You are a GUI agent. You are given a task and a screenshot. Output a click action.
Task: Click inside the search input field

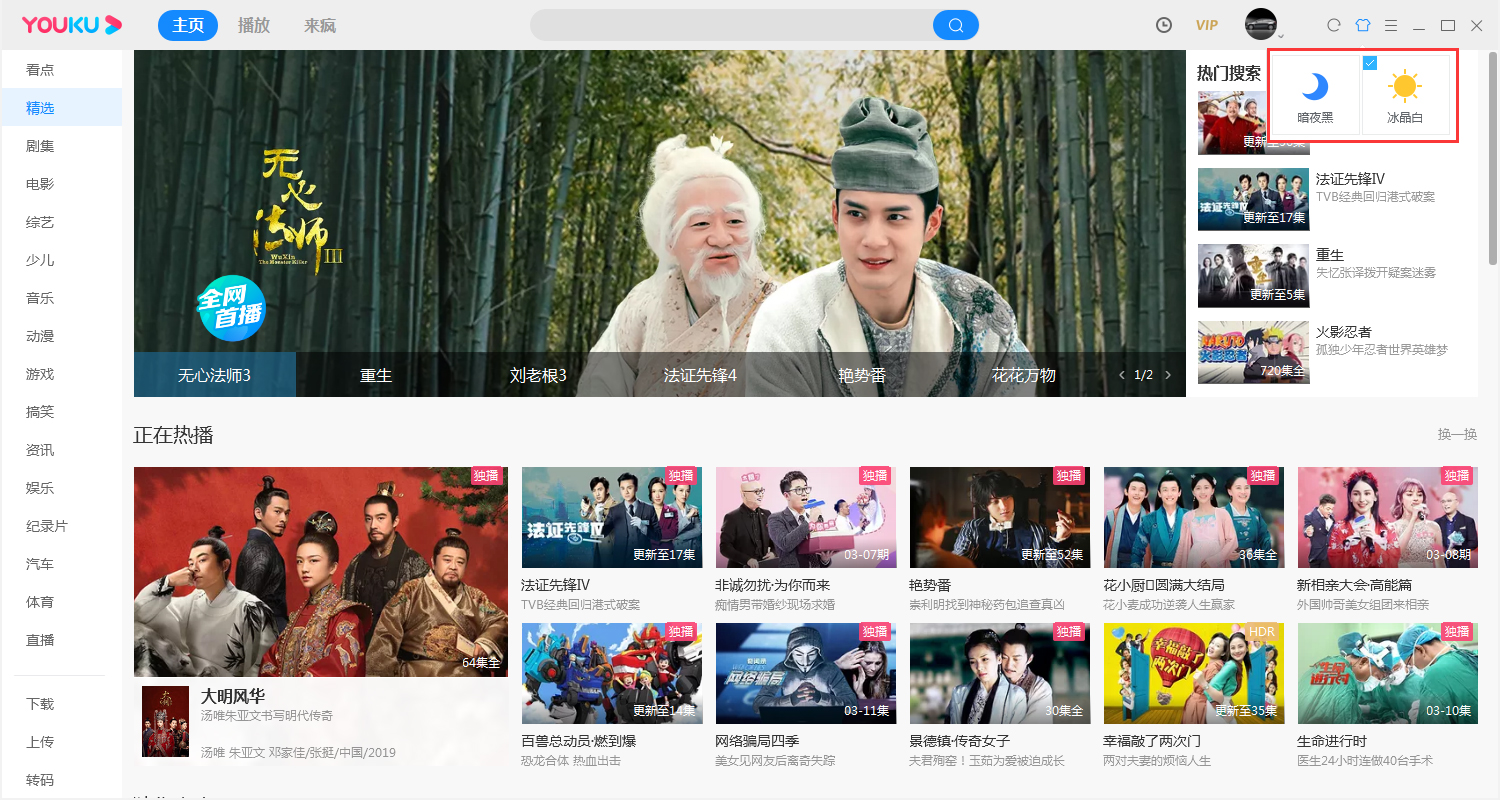[730, 25]
